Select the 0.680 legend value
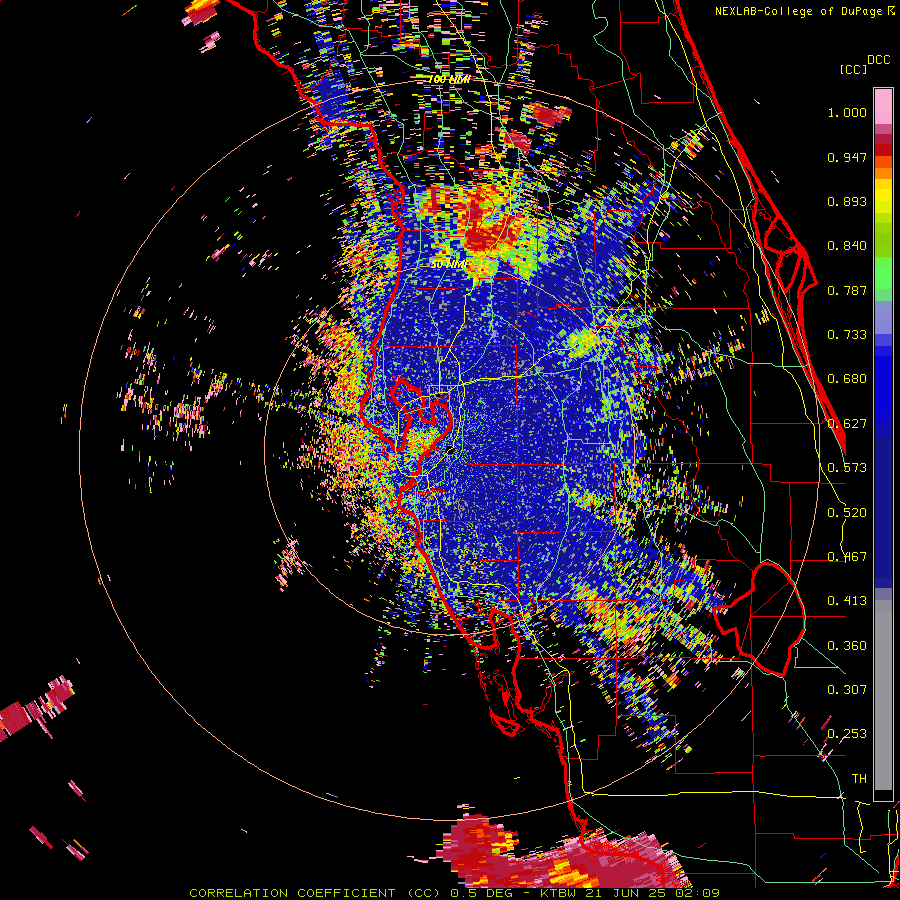900x900 pixels. coord(847,379)
